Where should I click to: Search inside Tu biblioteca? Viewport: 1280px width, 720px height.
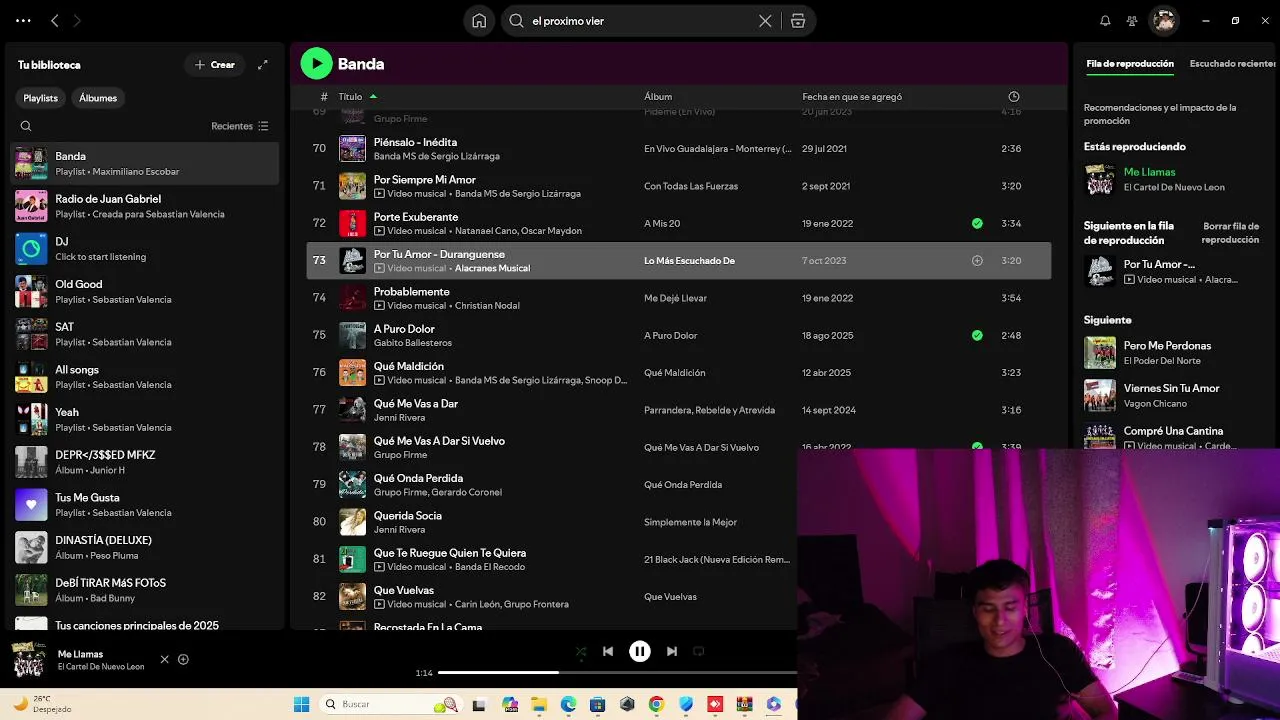point(26,126)
